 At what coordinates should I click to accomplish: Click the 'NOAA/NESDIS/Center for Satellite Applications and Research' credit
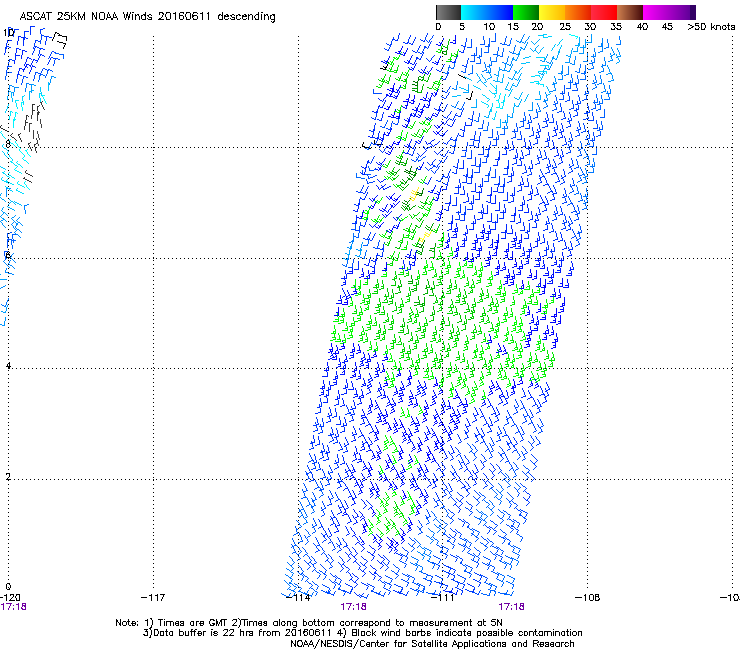[x=432, y=644]
